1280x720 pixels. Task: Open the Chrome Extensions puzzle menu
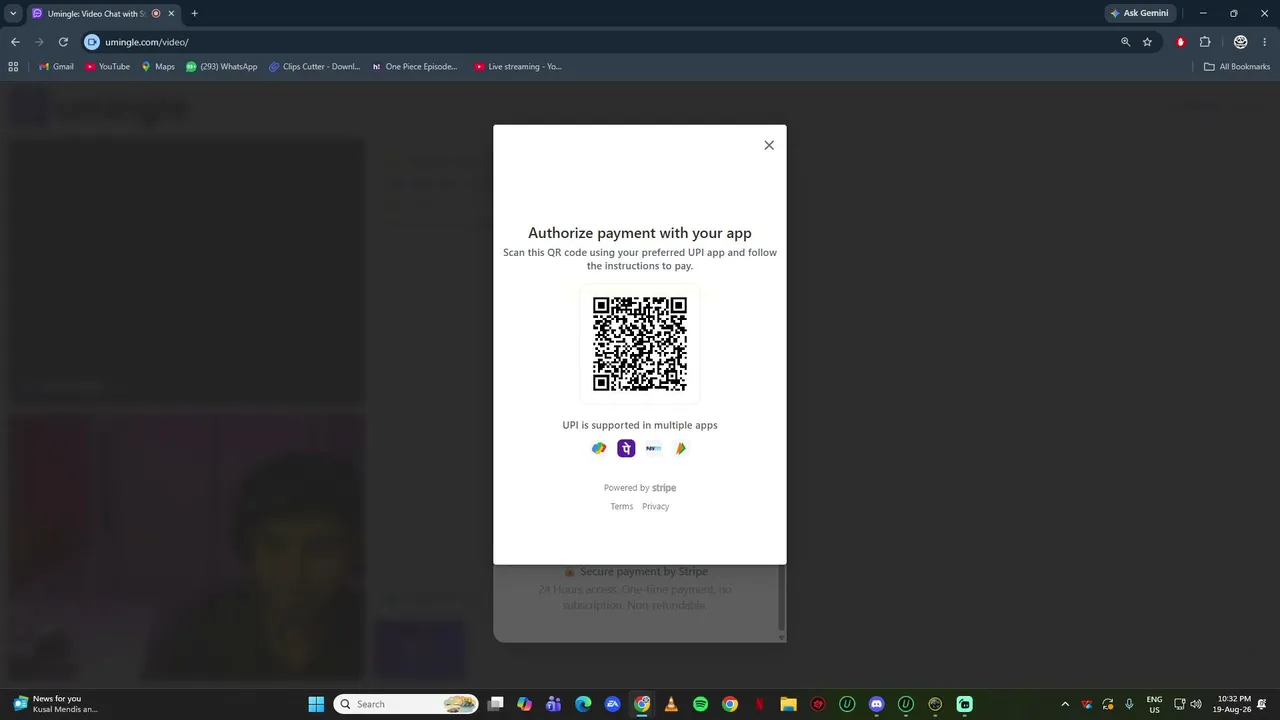(x=1205, y=42)
